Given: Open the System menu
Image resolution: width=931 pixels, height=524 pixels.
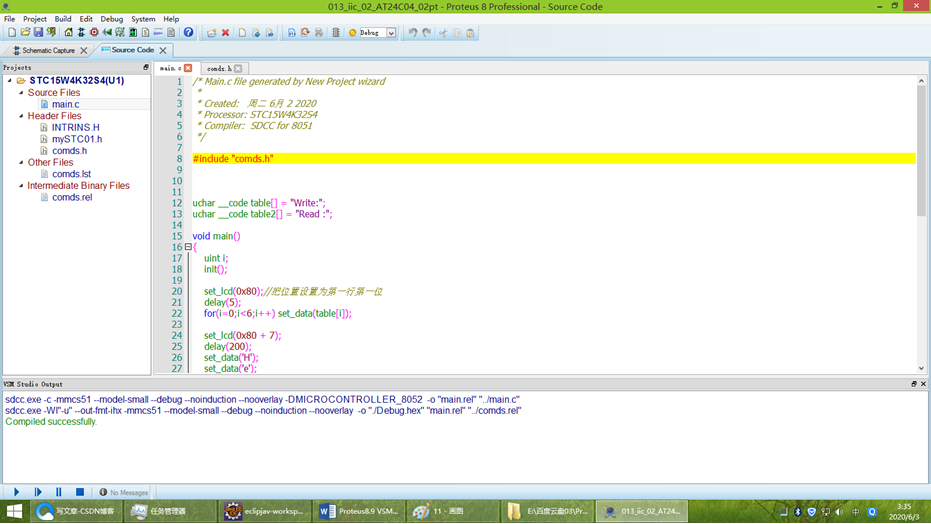Looking at the screenshot, I should (143, 19).
